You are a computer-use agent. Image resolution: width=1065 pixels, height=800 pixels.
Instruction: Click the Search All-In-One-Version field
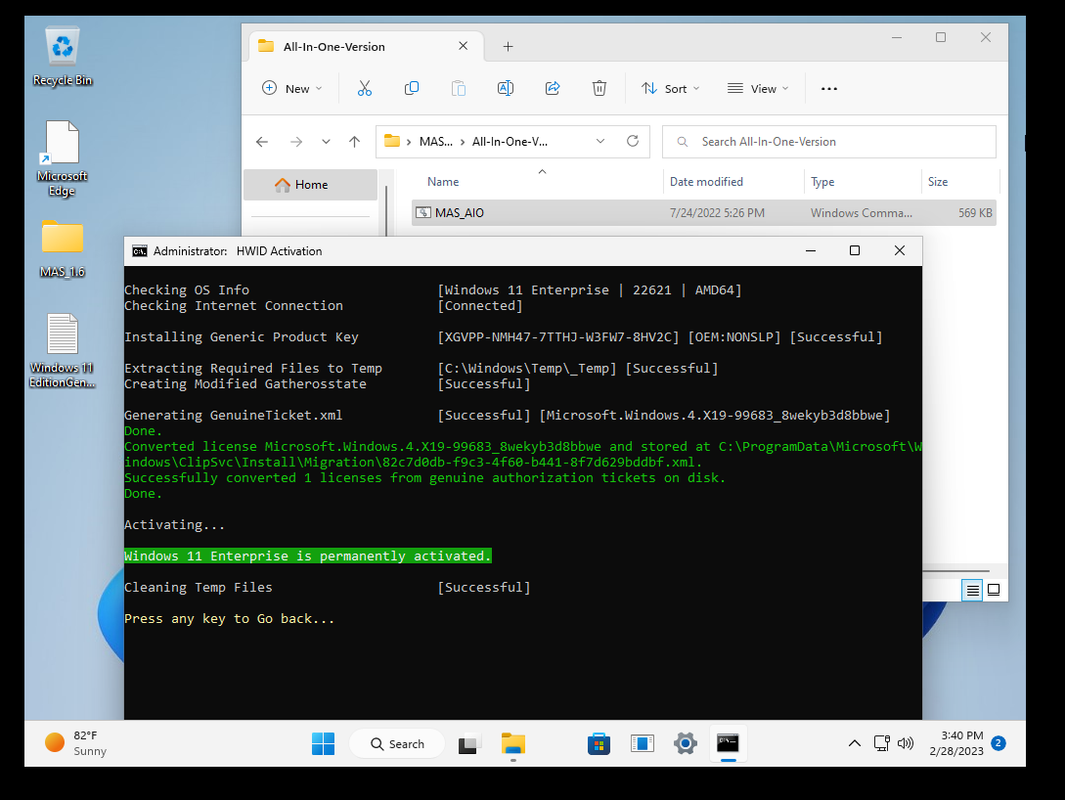coord(829,142)
